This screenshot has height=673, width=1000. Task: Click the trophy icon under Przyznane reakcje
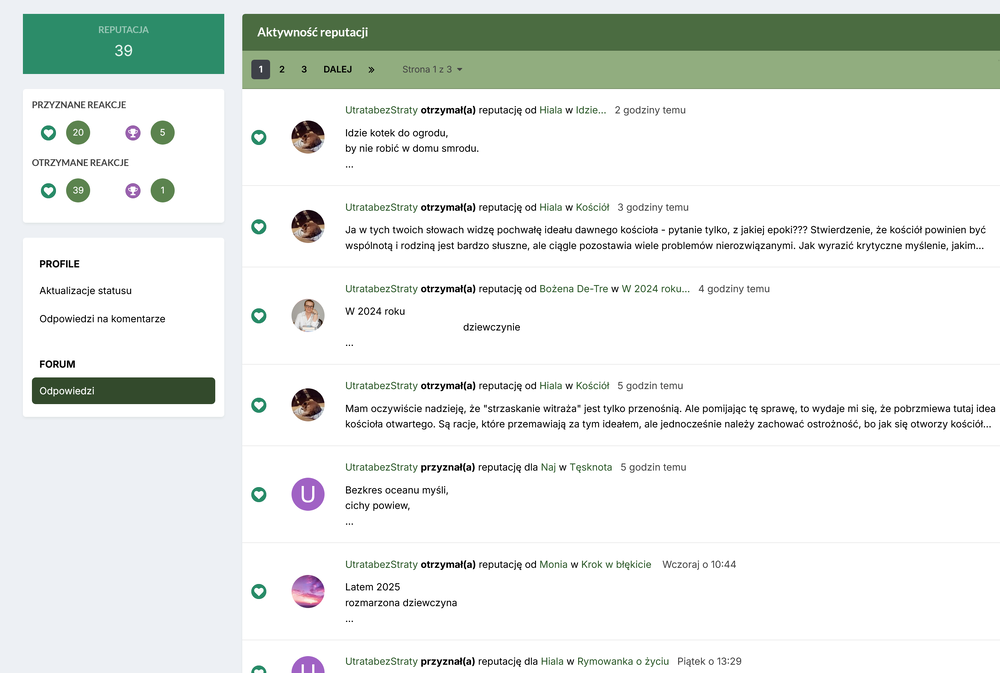coord(133,133)
